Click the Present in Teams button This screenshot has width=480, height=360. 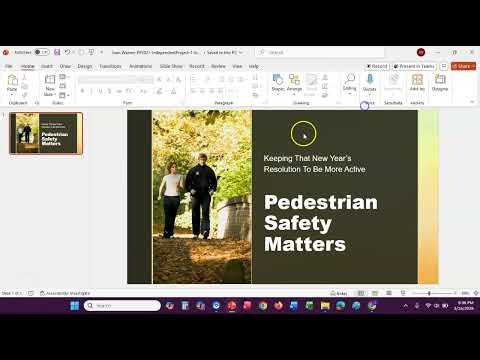tap(414, 66)
